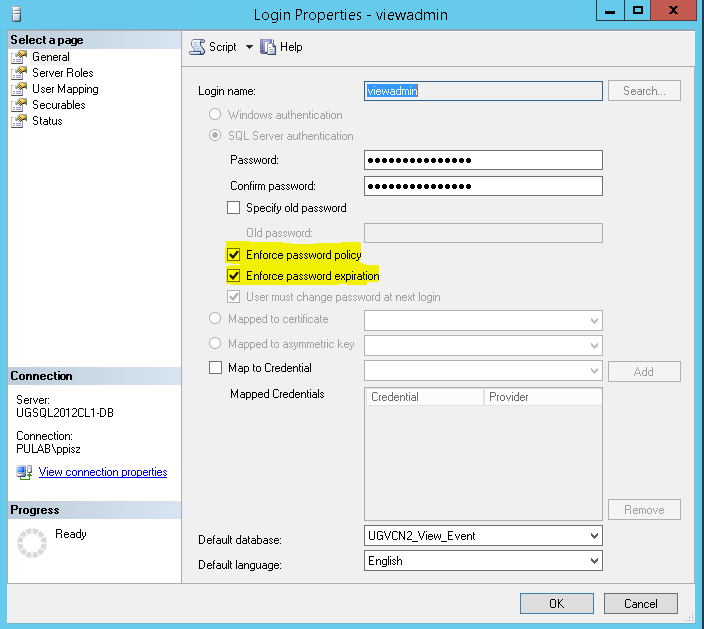Click the connection properties computer icon
Viewport: 704px width, 629px height.
coord(24,472)
